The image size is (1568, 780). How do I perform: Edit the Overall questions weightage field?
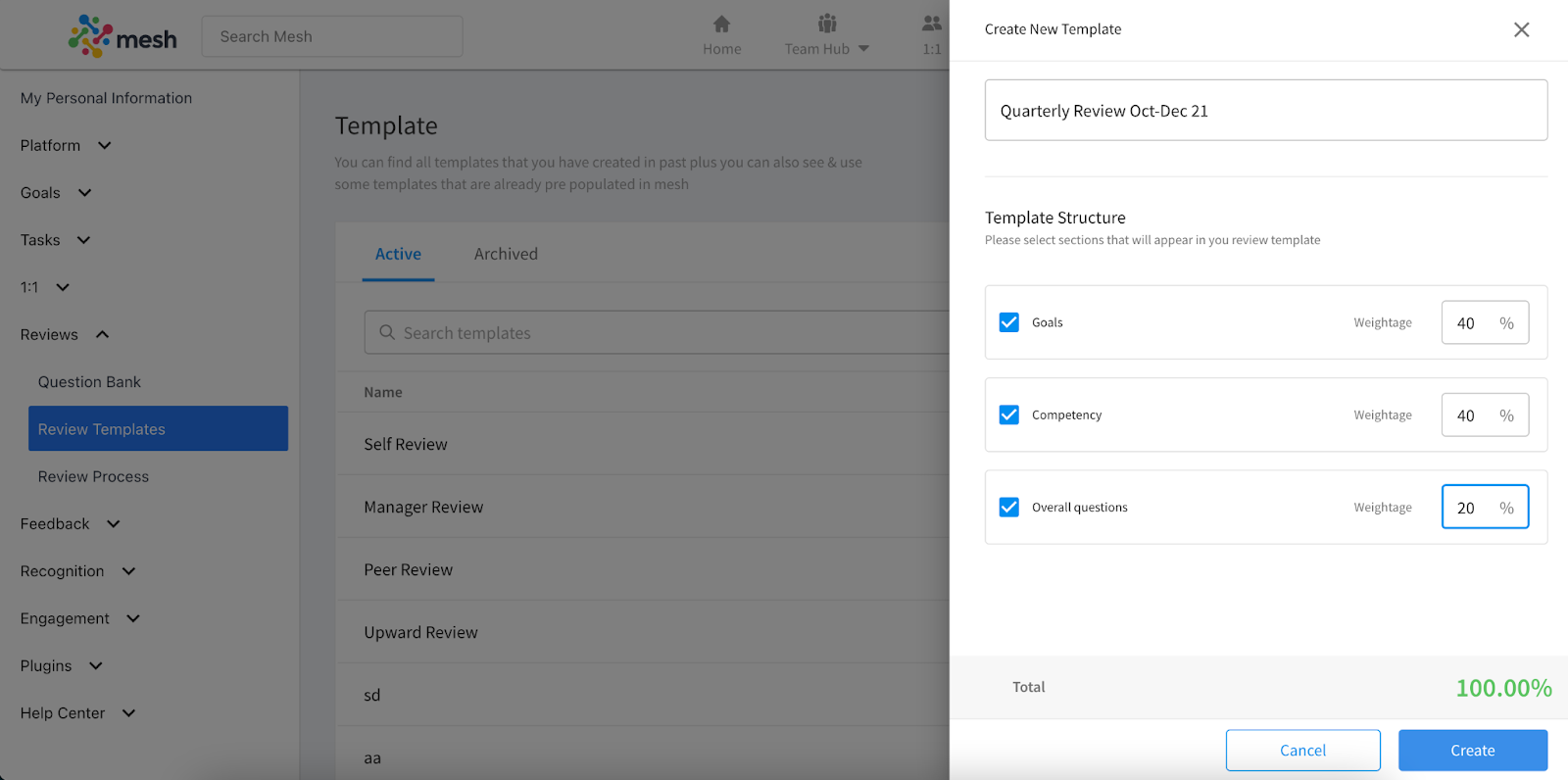1485,507
